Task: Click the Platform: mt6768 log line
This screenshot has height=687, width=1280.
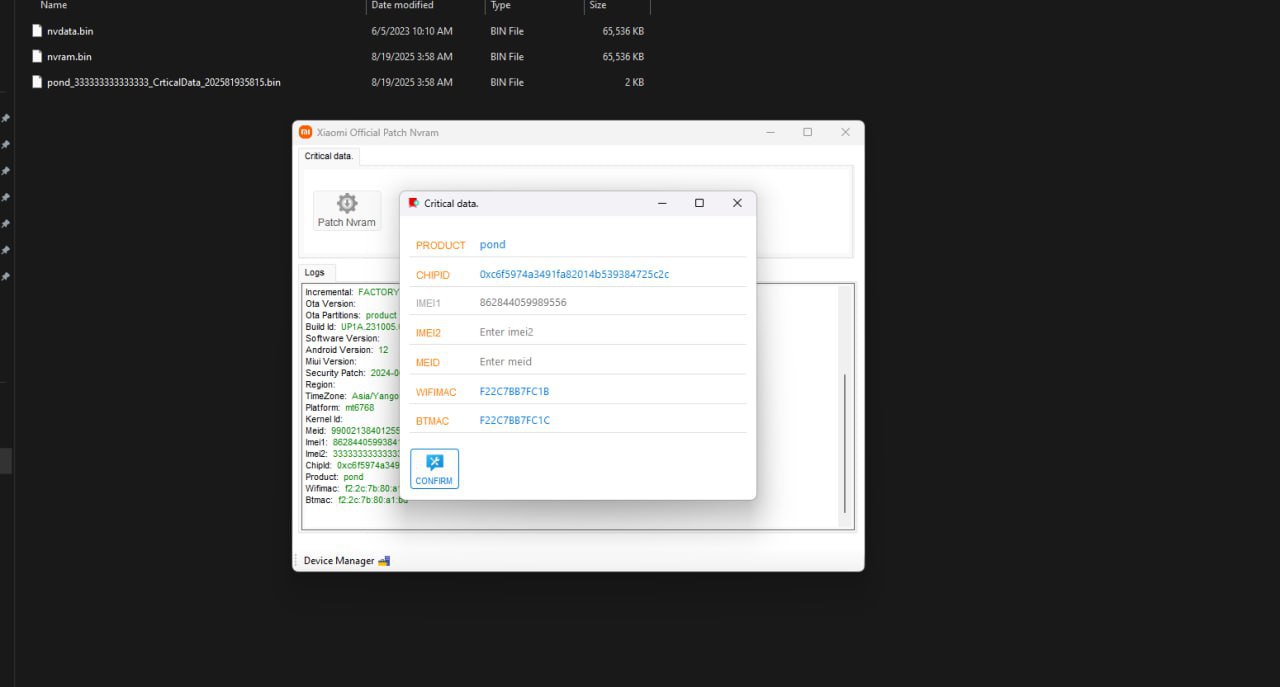Action: point(340,408)
